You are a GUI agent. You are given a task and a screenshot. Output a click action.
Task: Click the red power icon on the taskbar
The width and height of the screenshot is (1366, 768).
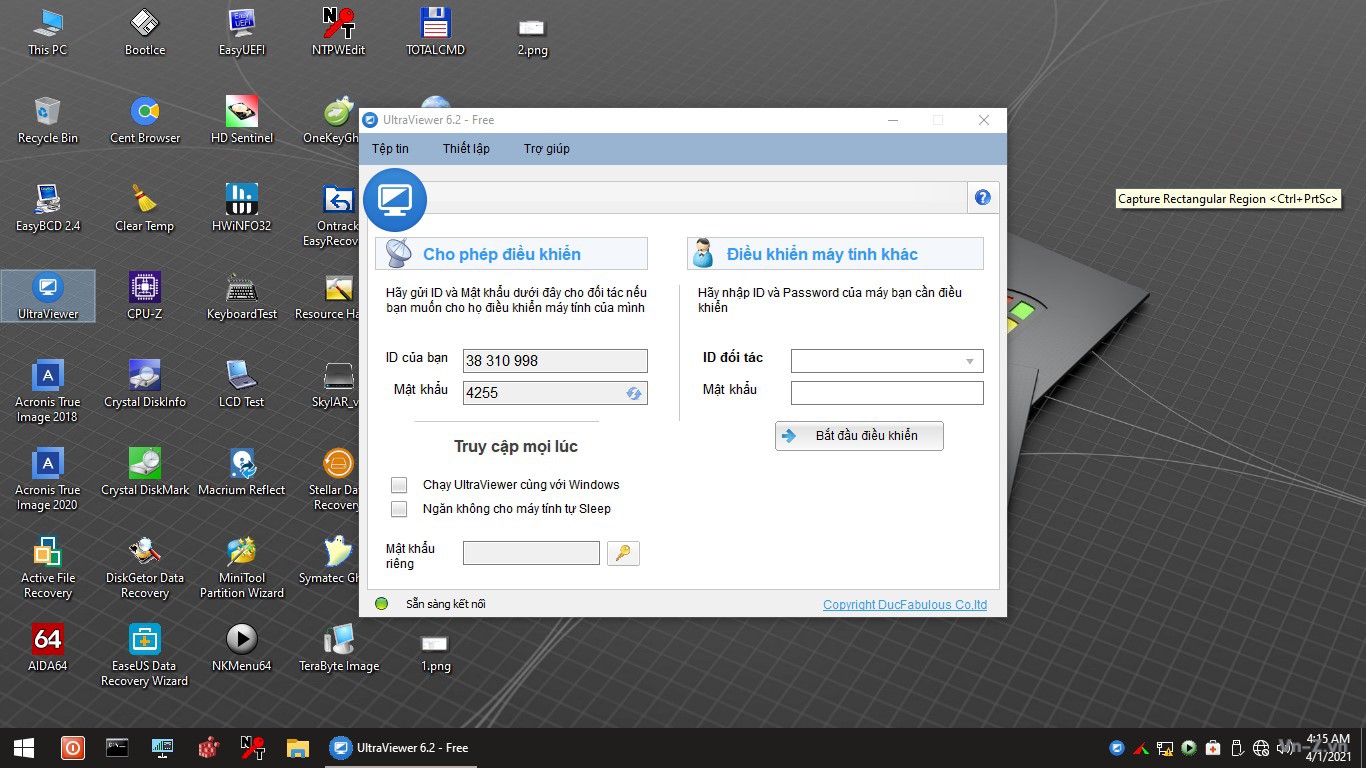coord(72,747)
